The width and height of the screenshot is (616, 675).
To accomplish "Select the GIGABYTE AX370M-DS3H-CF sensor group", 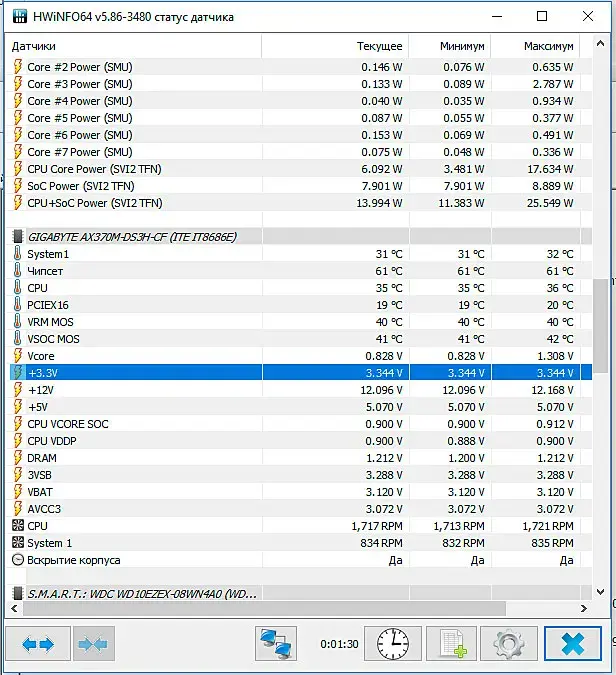I will click(x=299, y=237).
